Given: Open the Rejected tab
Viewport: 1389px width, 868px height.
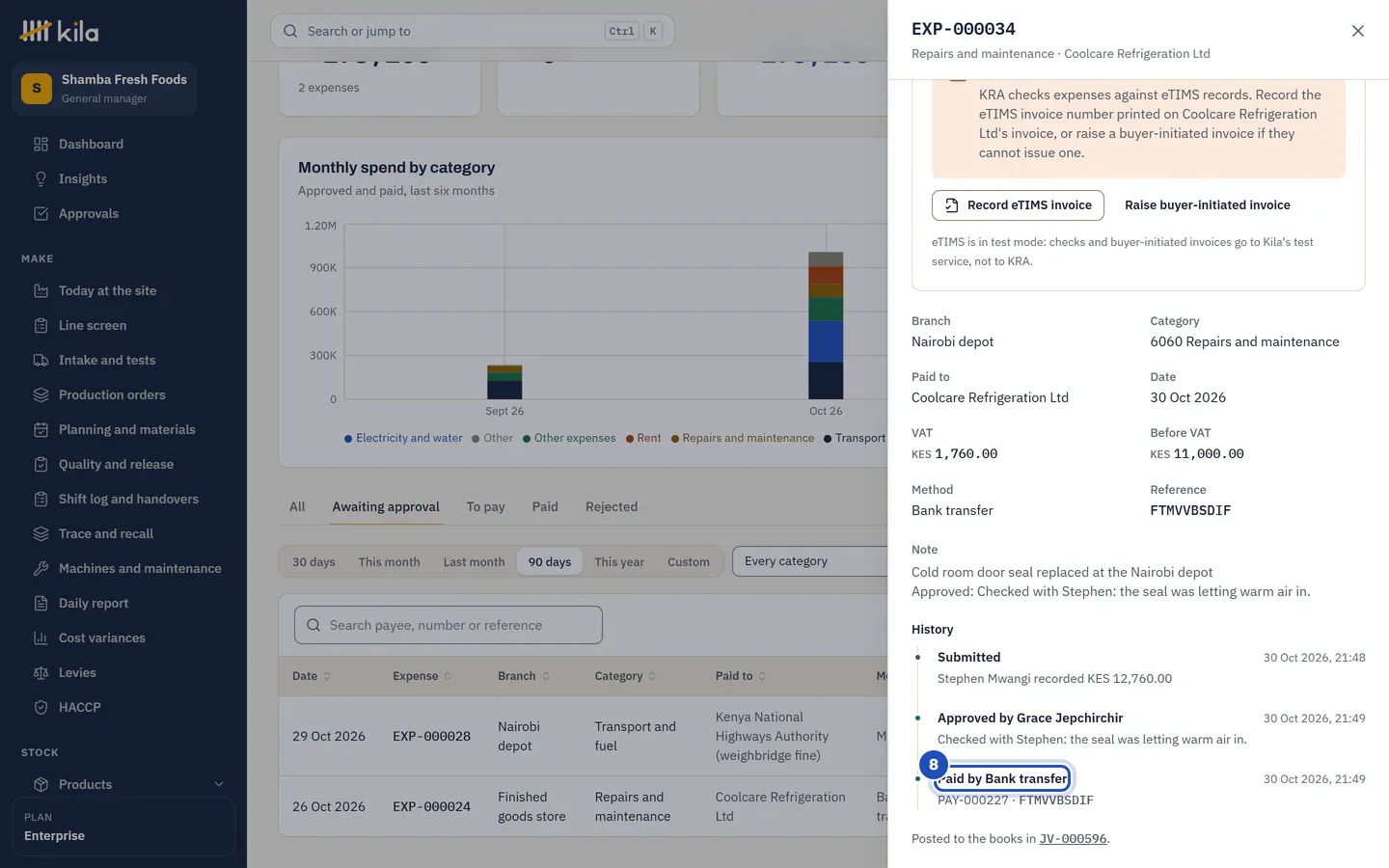Looking at the screenshot, I should [612, 507].
